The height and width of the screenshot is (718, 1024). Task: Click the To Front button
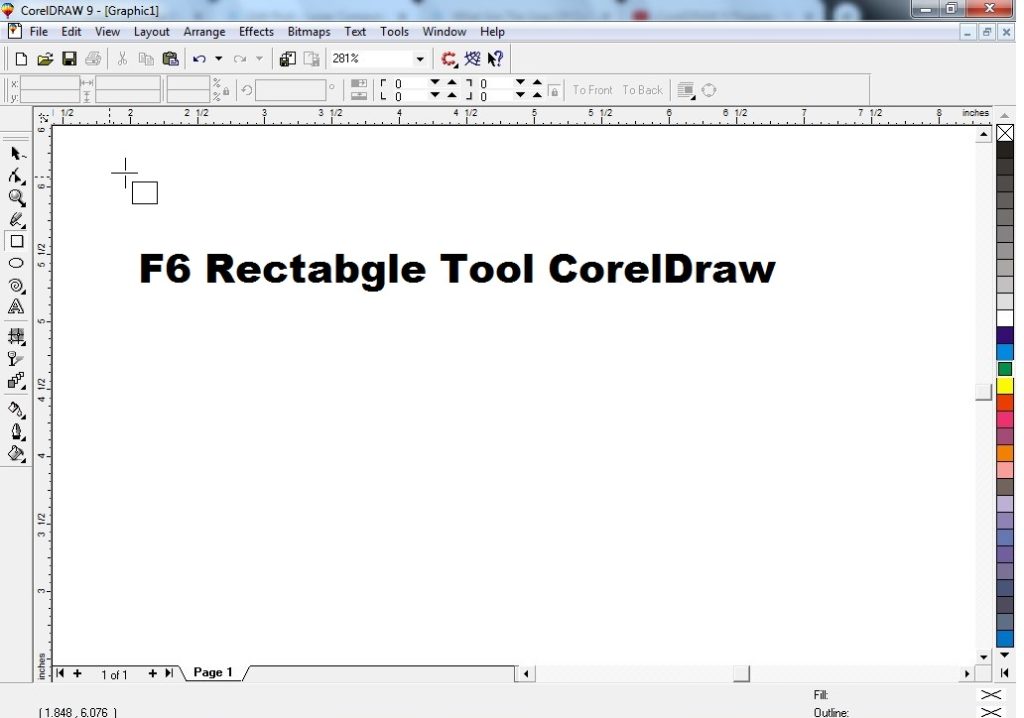[592, 90]
